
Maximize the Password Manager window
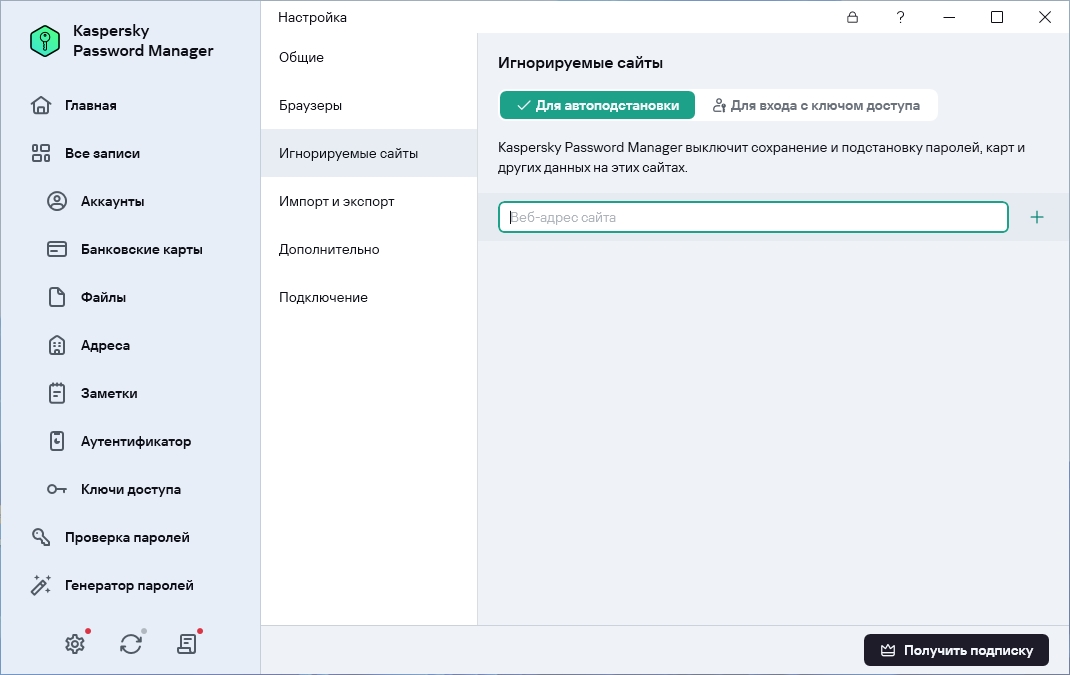pos(997,17)
